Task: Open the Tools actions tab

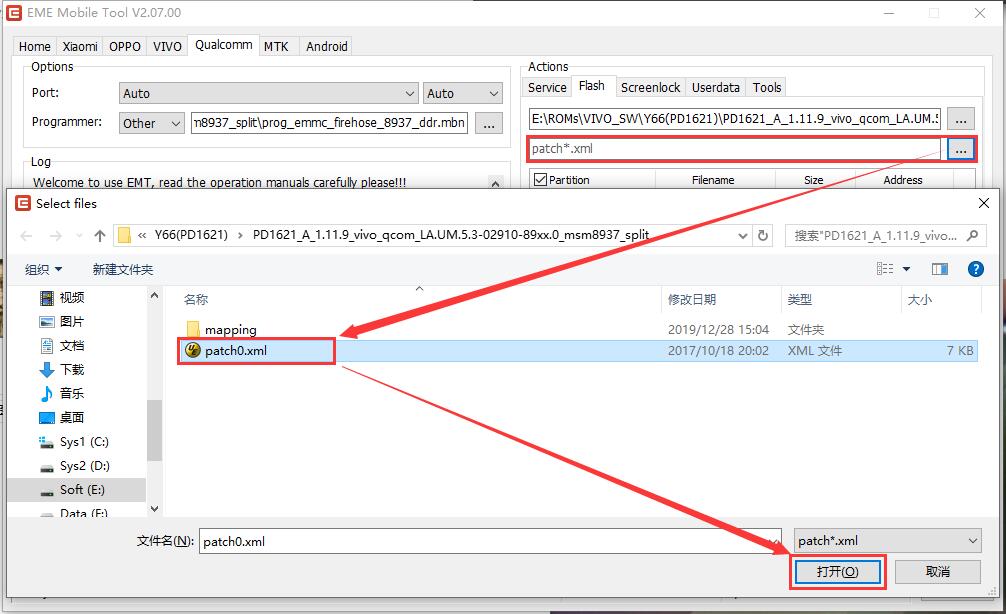Action: point(767,87)
